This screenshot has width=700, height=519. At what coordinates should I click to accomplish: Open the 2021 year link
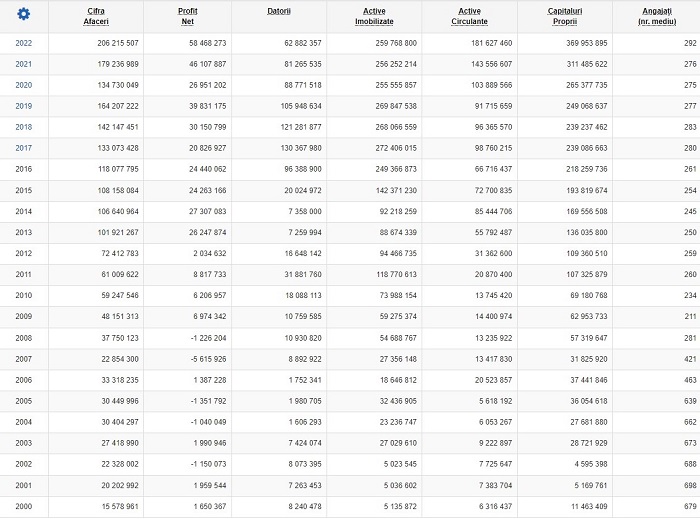(24, 64)
